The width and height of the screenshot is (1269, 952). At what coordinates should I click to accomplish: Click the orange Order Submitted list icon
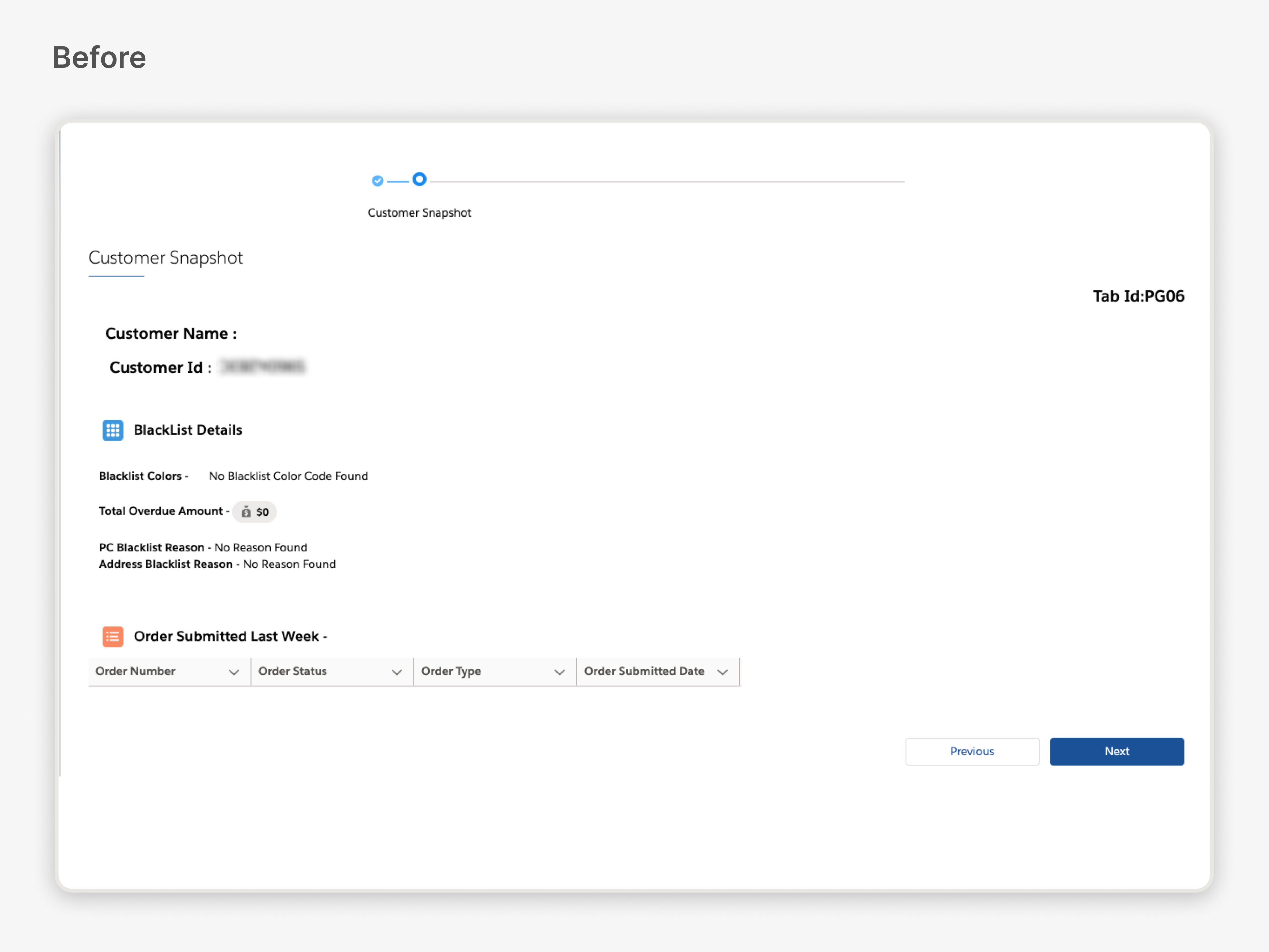(x=112, y=637)
